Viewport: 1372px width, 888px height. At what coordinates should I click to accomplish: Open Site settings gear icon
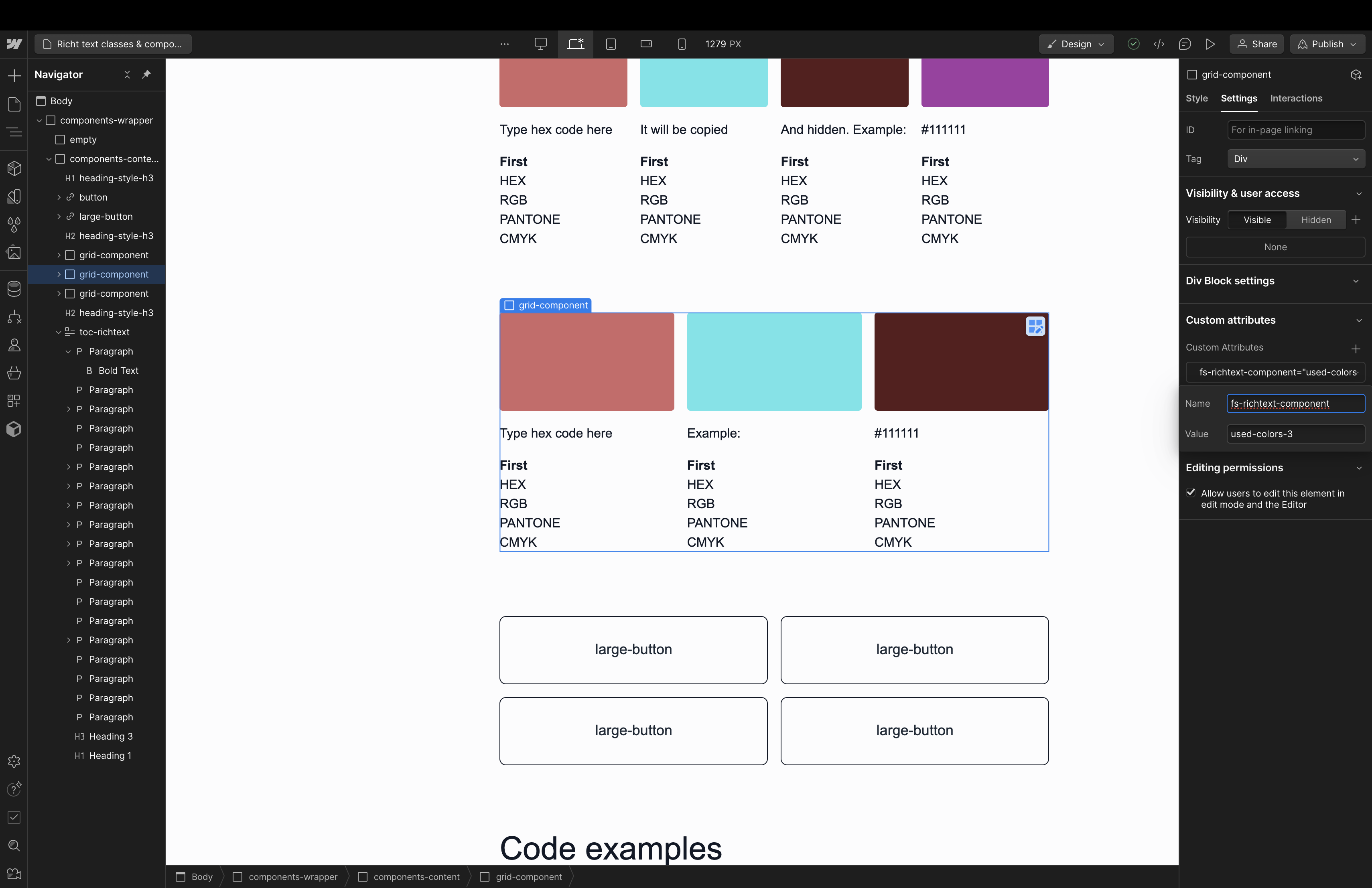click(14, 761)
